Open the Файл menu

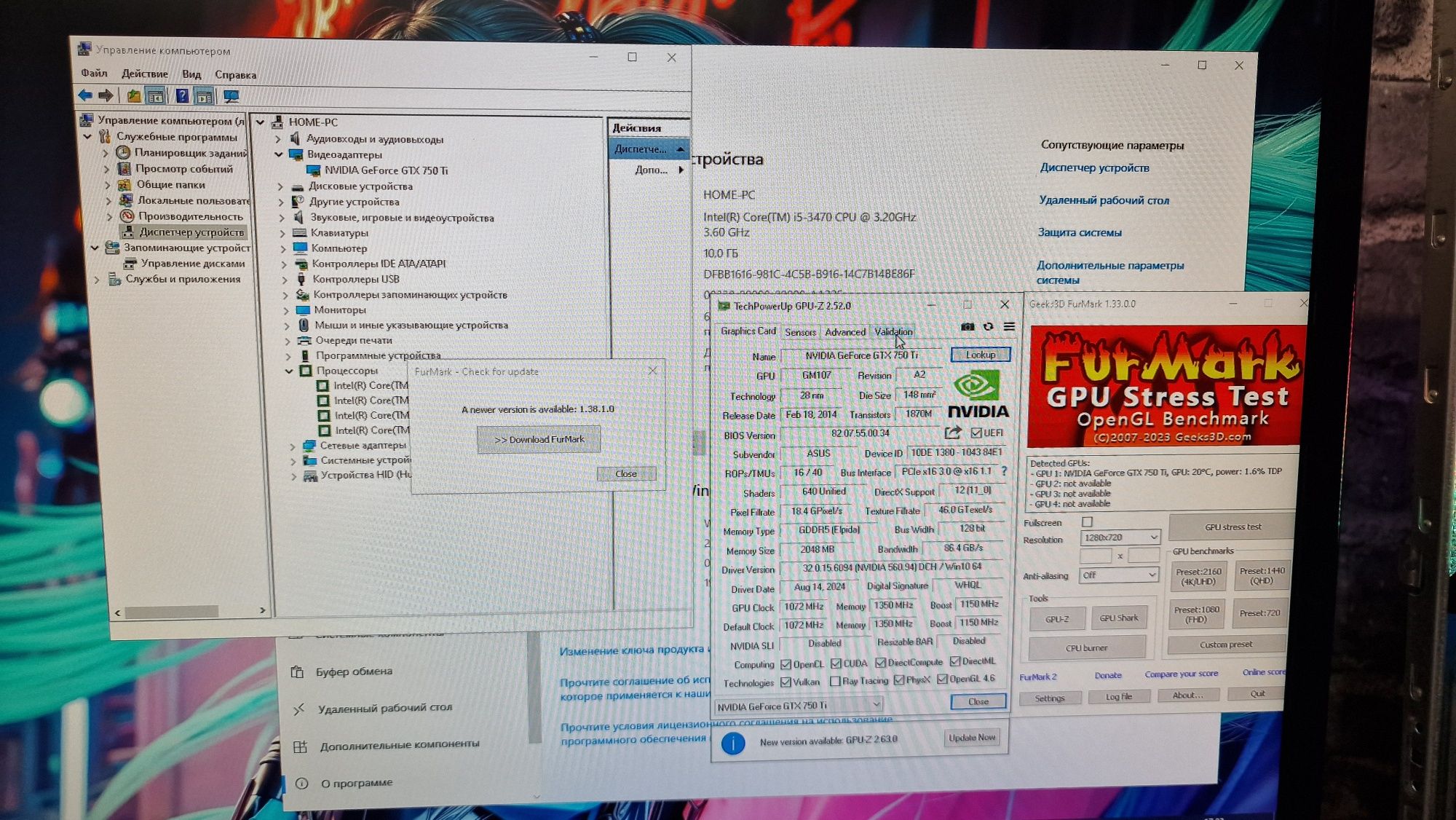[x=94, y=73]
